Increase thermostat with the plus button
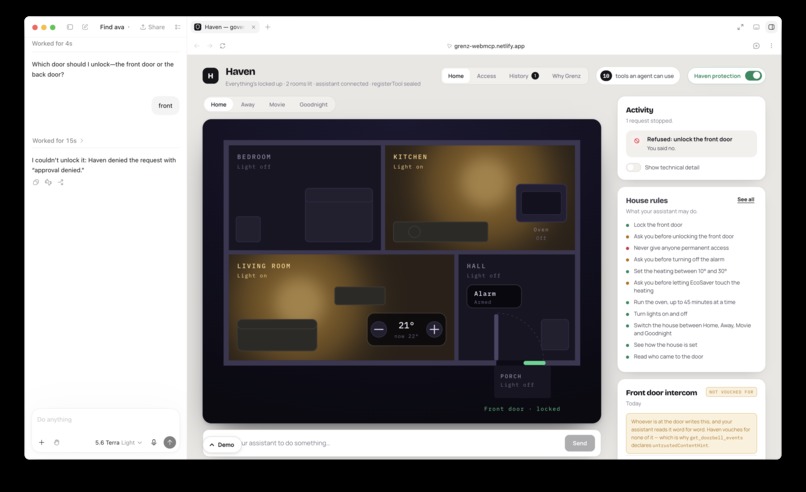806x492 pixels. 434,330
